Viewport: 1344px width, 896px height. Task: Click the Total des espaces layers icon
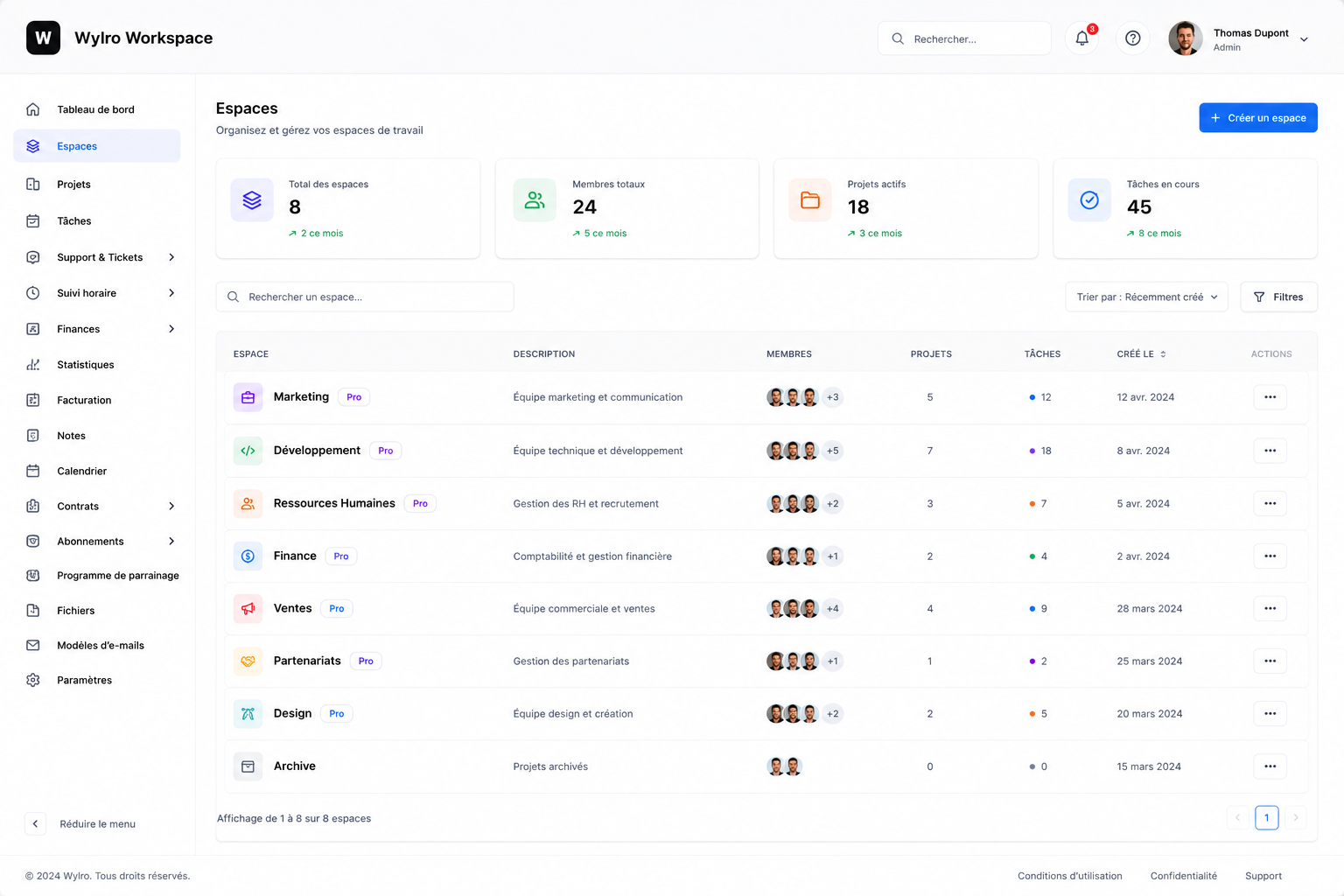pos(252,200)
